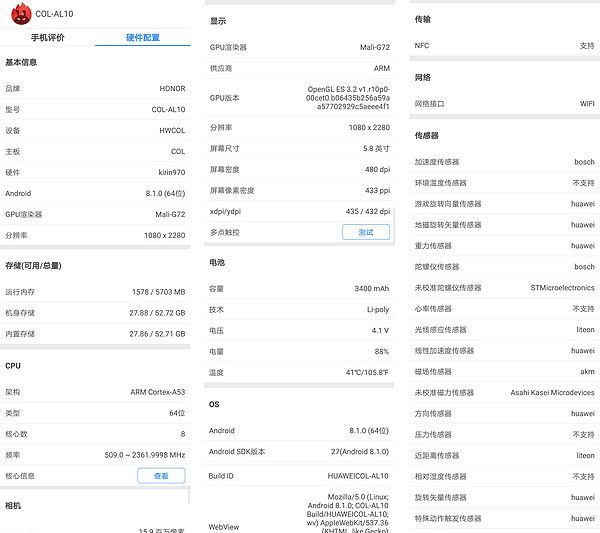This screenshot has height=533, width=600.
Task: Click the HUAWEICOL-AL10 Build ID value
Action: [358, 476]
